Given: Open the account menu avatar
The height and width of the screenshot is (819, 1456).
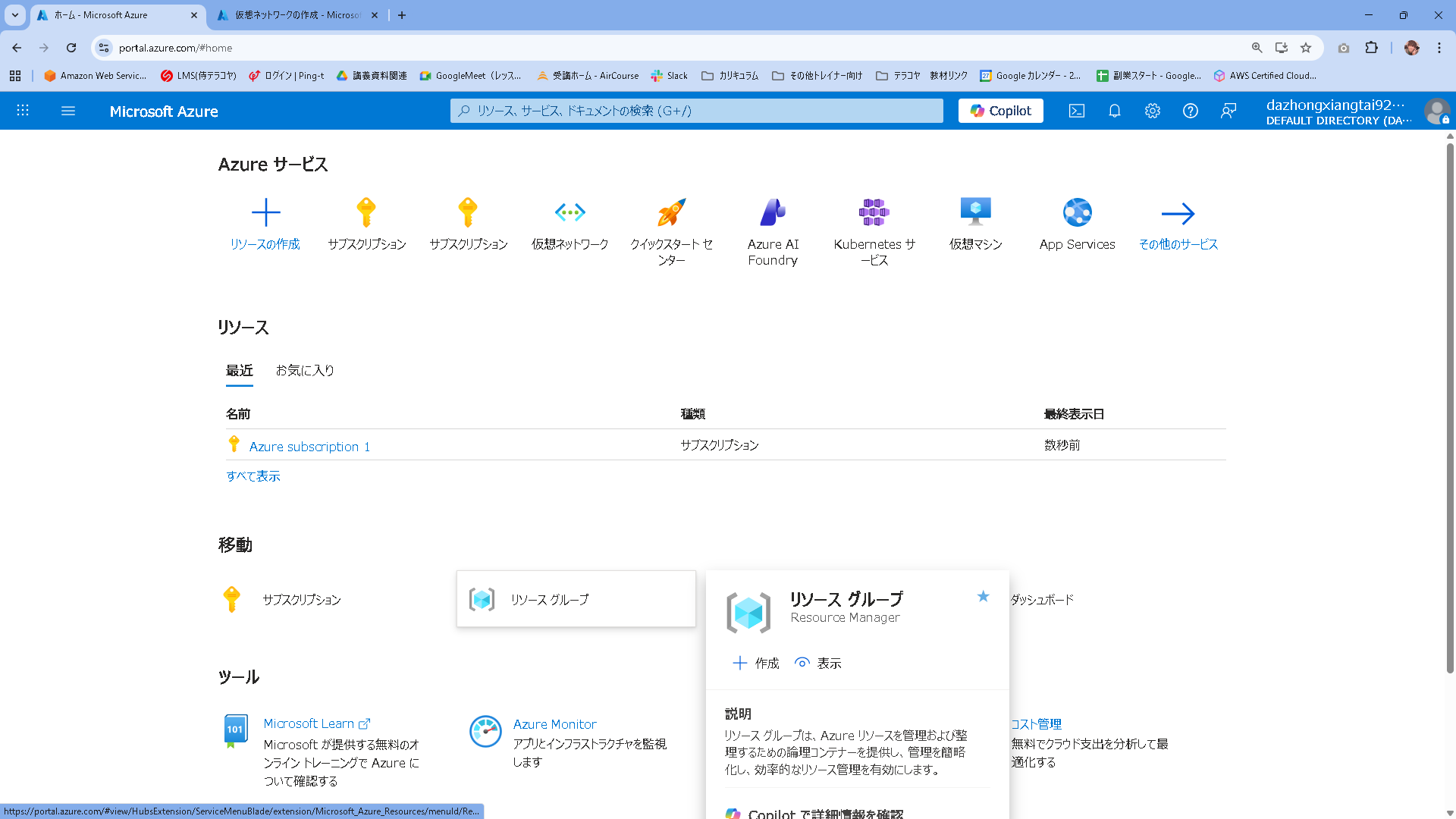Looking at the screenshot, I should pos(1436,111).
